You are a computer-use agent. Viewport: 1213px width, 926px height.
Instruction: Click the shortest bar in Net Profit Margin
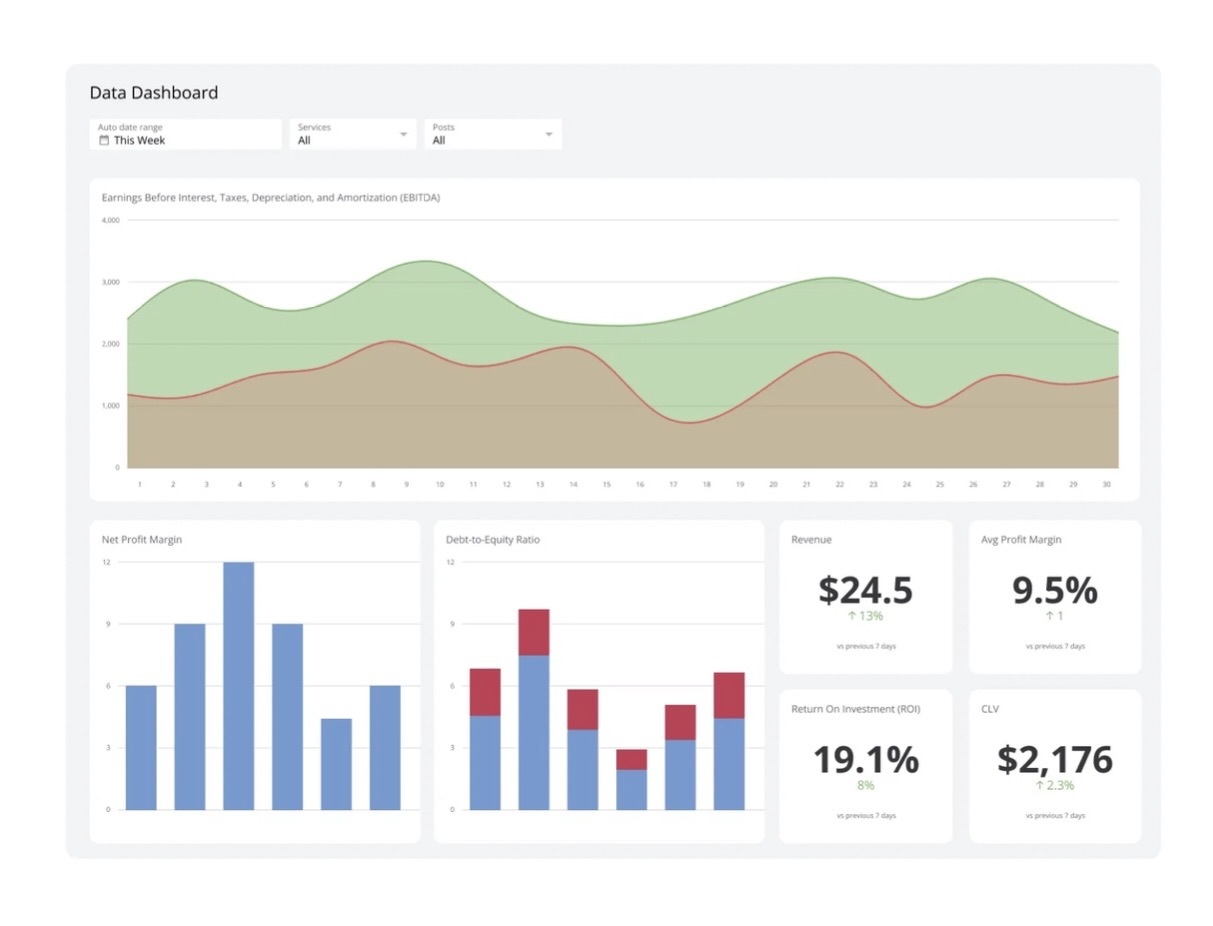click(336, 764)
